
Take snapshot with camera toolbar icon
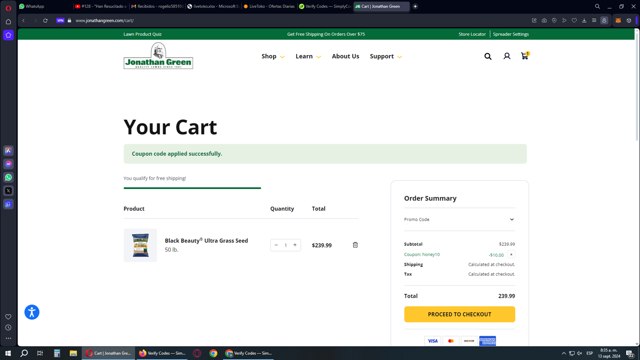(x=544, y=20)
